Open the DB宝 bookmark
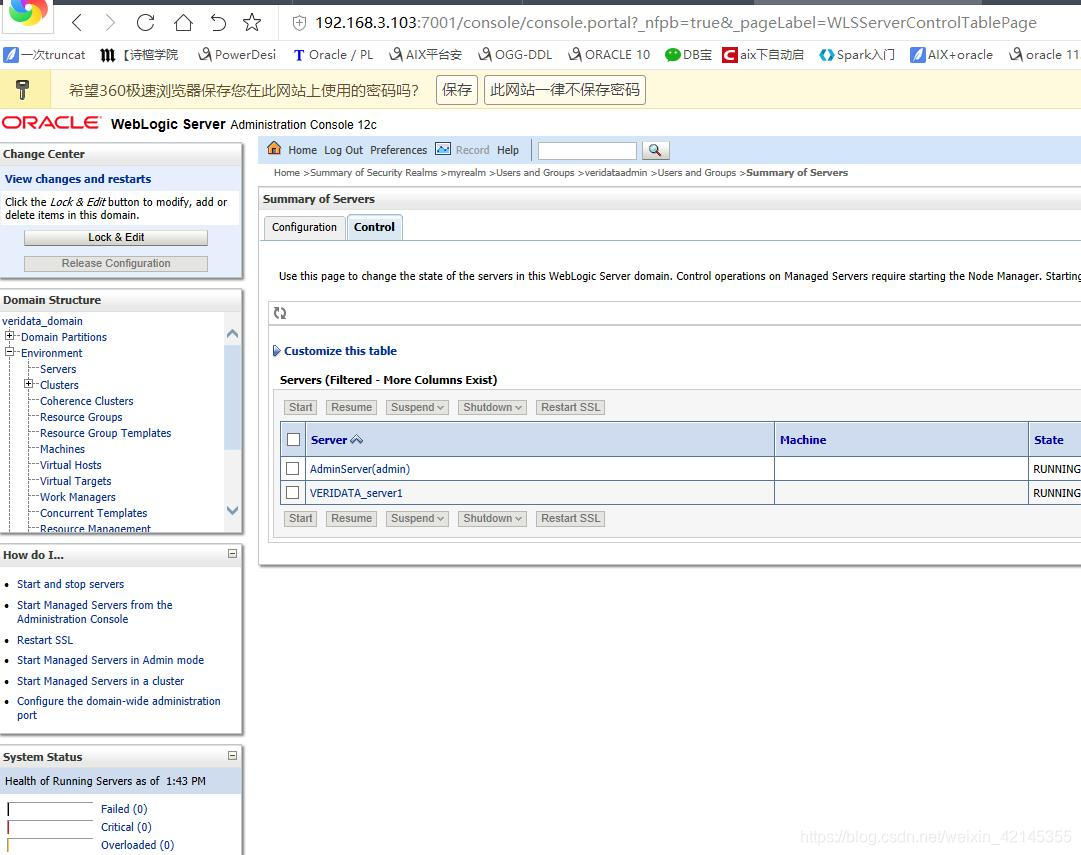 [x=688, y=55]
